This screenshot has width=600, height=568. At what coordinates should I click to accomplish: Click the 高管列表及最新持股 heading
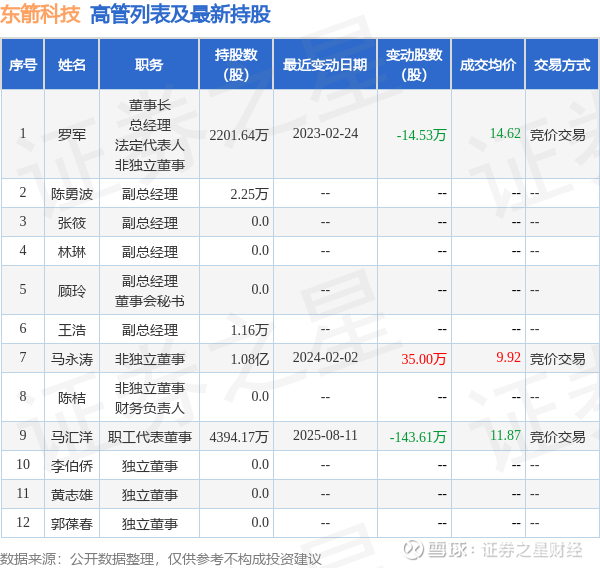coord(180,15)
